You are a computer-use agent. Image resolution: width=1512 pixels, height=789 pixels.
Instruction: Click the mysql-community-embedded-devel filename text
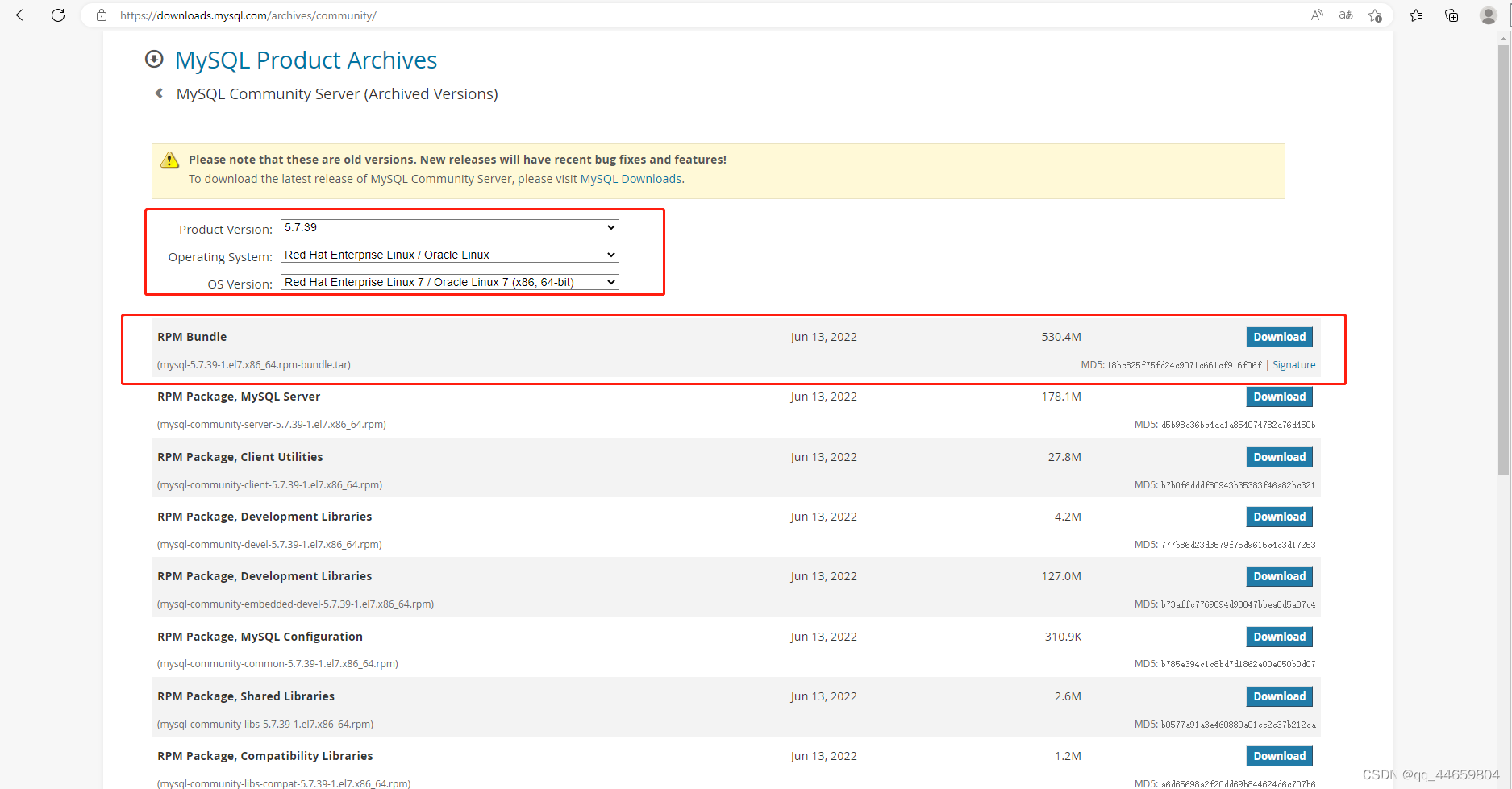point(296,604)
